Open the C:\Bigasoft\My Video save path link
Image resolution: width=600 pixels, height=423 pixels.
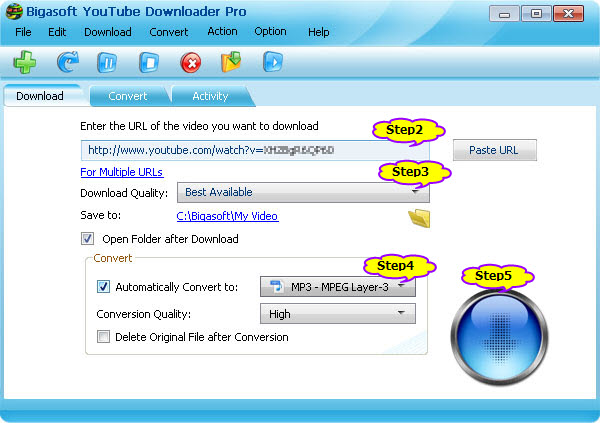227,216
